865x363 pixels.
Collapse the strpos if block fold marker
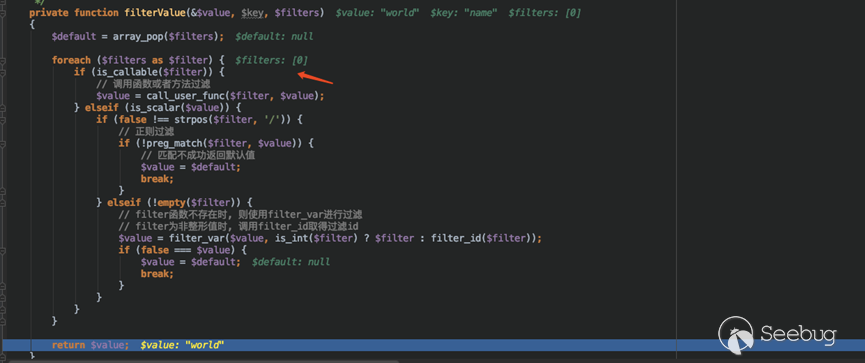pos(2,119)
